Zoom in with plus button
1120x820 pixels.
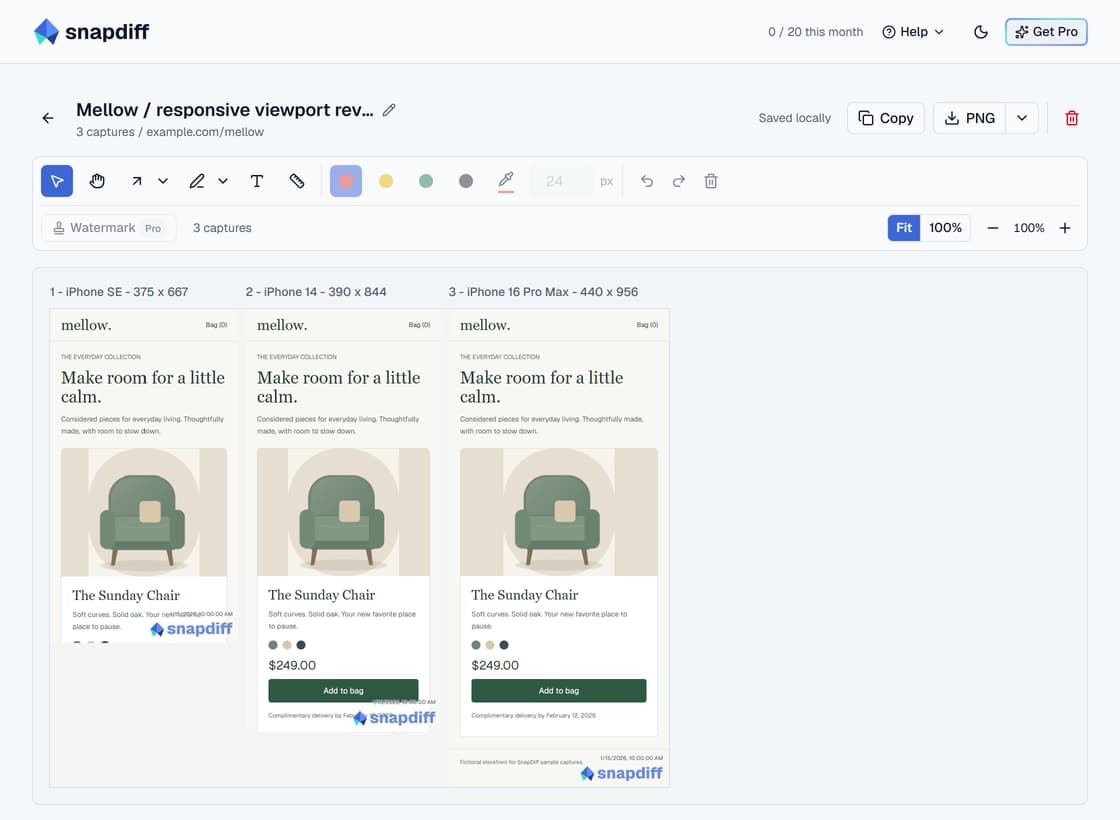(x=1065, y=228)
